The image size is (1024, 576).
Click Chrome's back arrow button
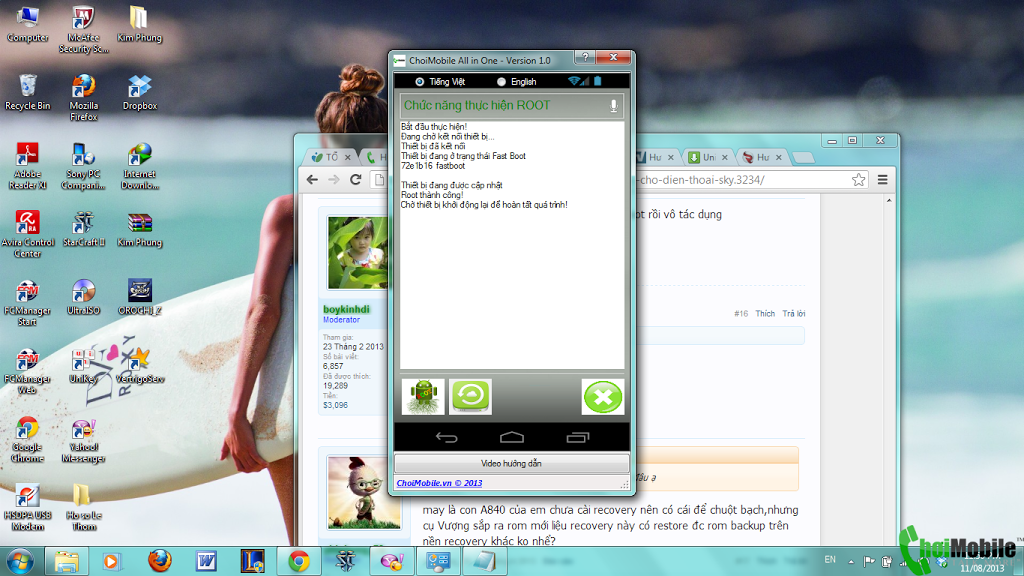[x=312, y=180]
